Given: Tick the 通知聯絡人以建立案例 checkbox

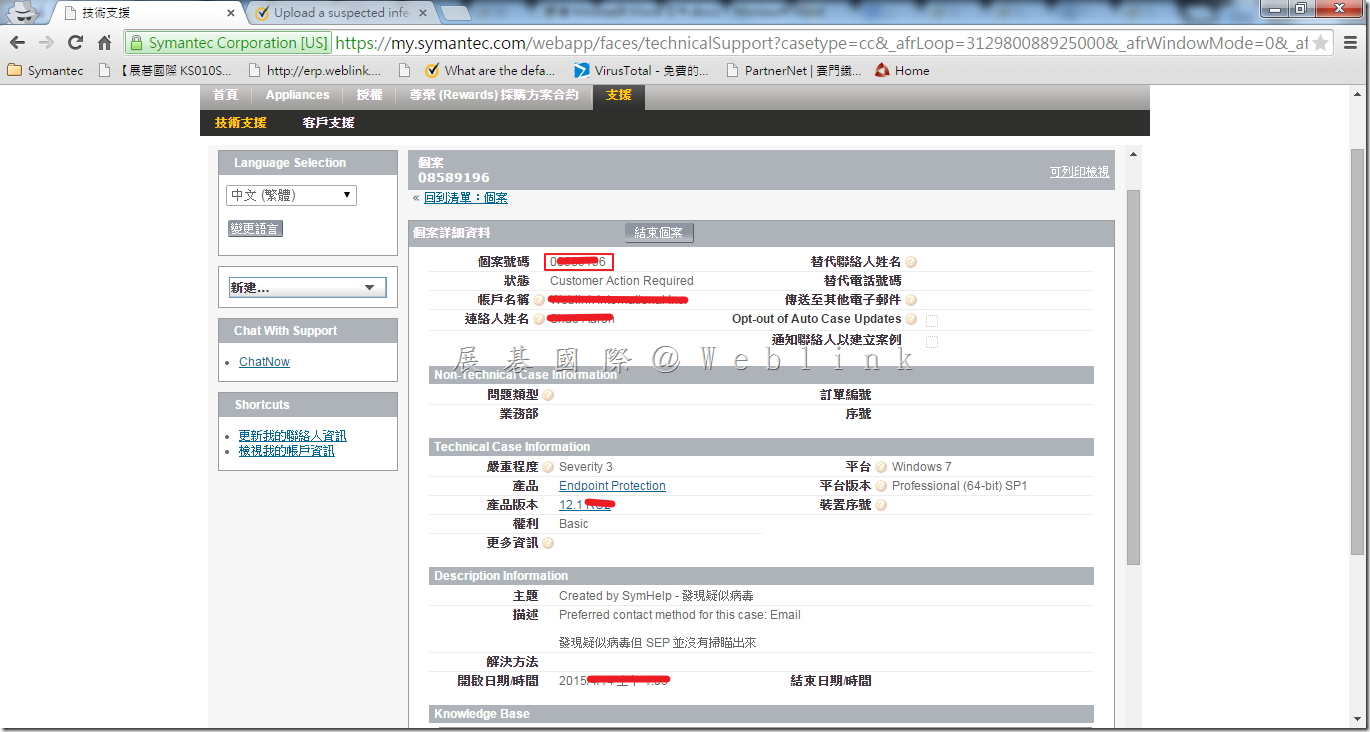Looking at the screenshot, I should pos(932,342).
